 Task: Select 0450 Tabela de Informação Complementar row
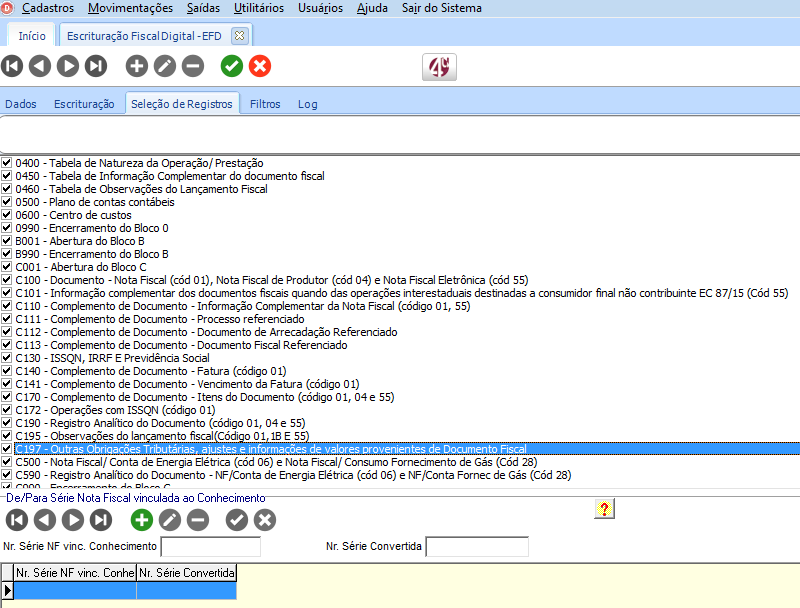tap(170, 176)
